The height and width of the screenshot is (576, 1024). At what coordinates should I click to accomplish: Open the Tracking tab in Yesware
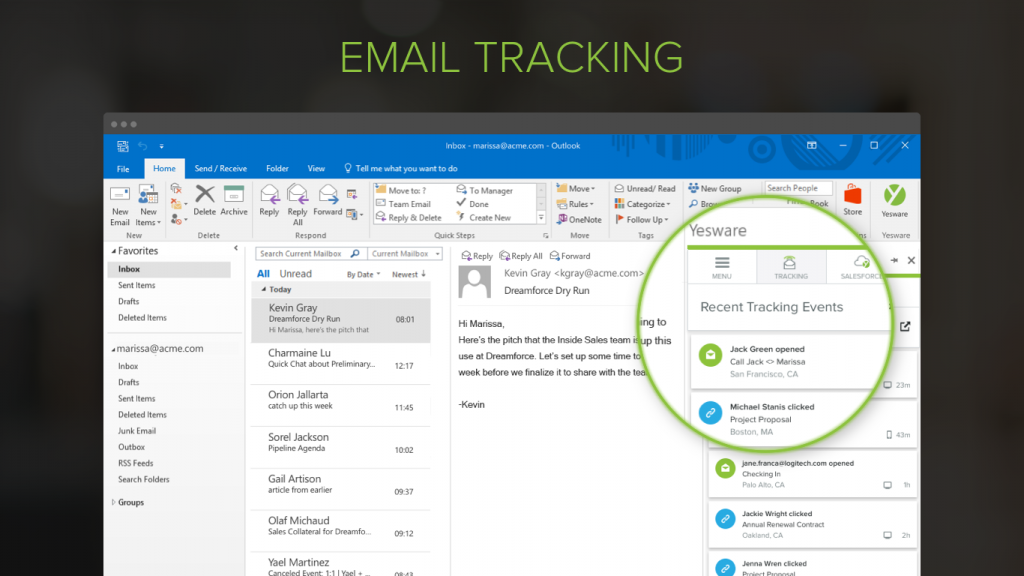(x=792, y=266)
